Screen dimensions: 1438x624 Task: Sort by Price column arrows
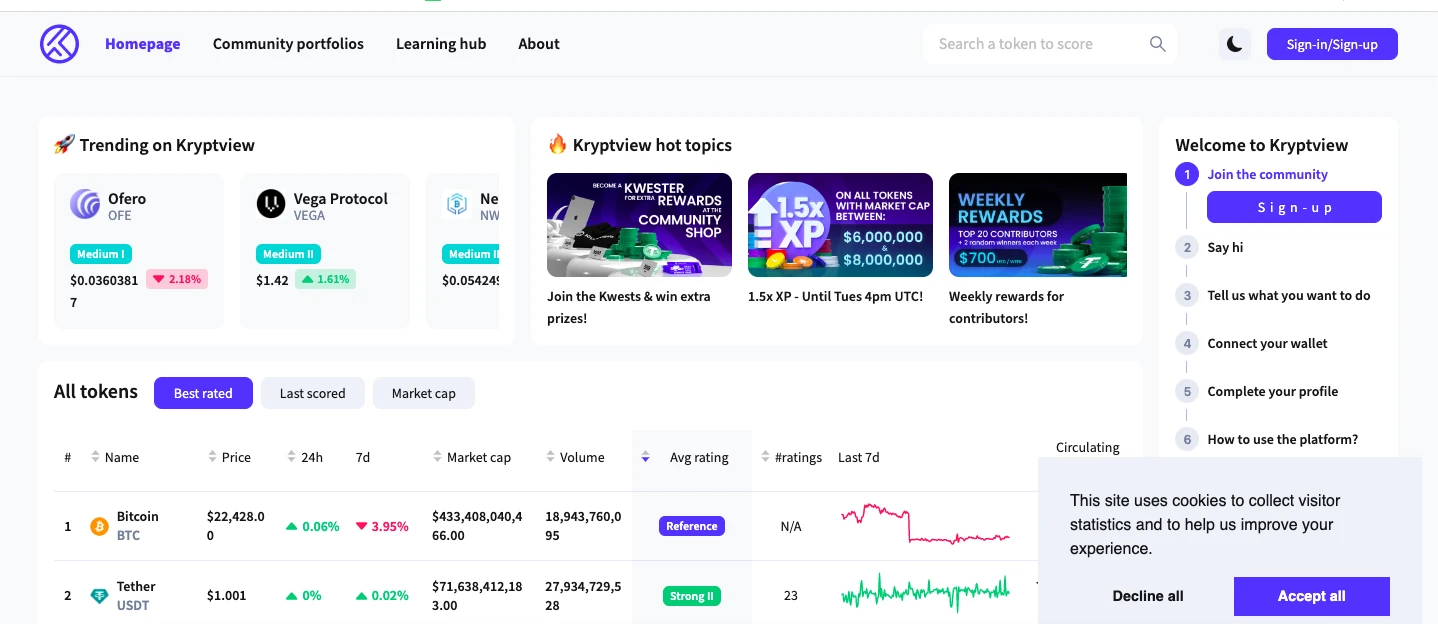[212, 457]
